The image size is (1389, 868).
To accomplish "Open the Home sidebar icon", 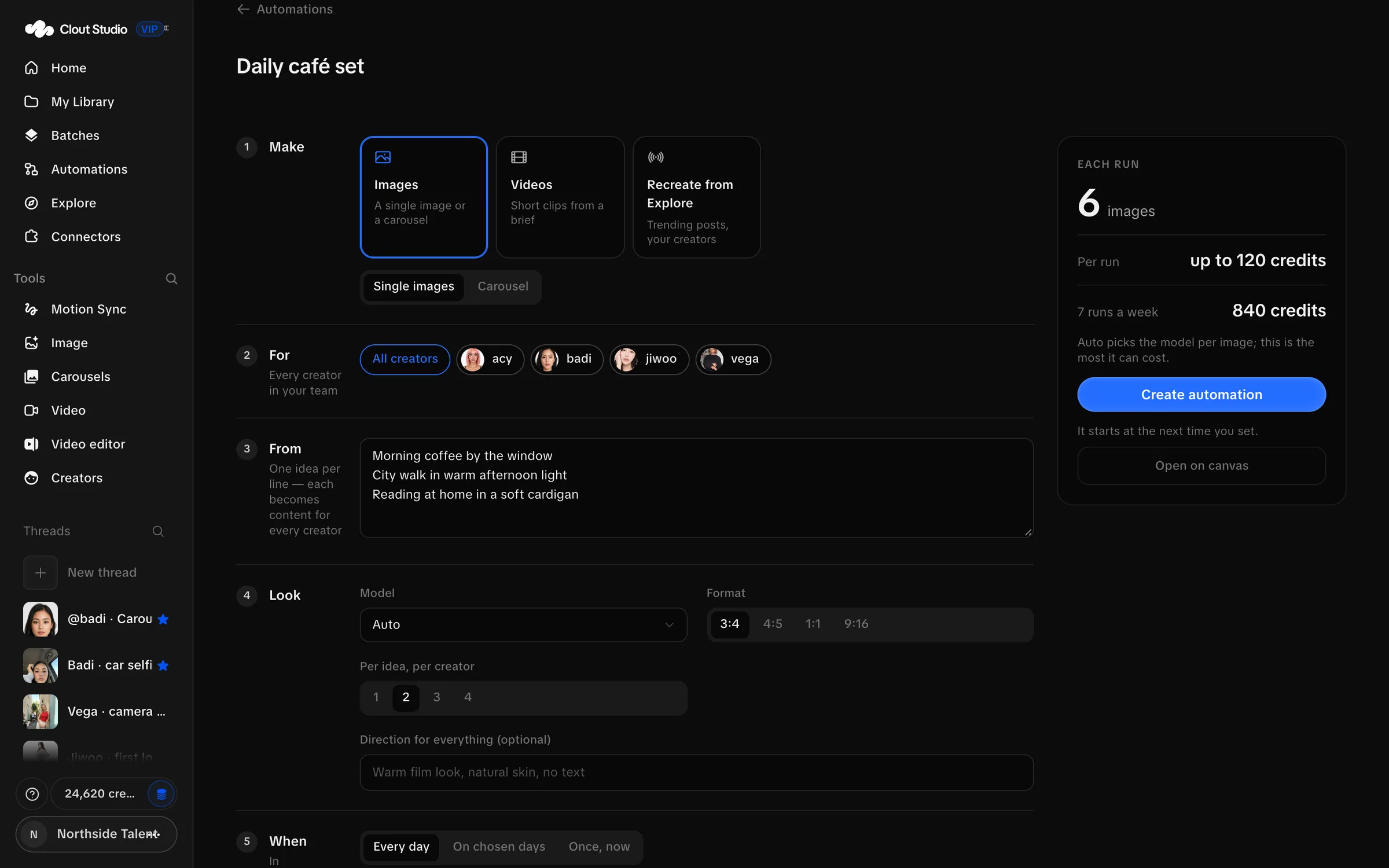I will pos(31,68).
